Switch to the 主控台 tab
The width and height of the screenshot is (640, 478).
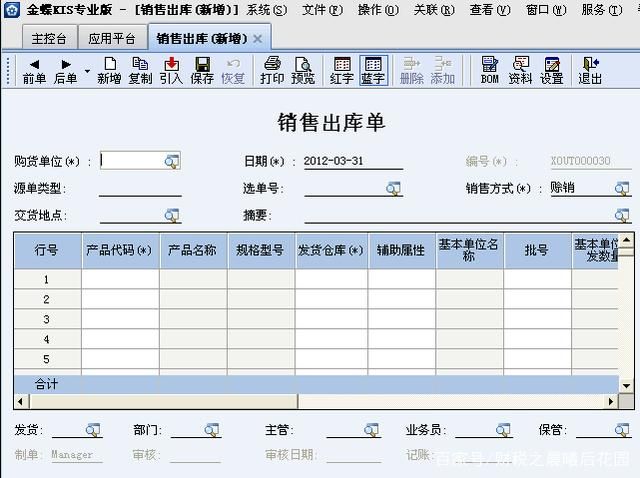click(49, 39)
